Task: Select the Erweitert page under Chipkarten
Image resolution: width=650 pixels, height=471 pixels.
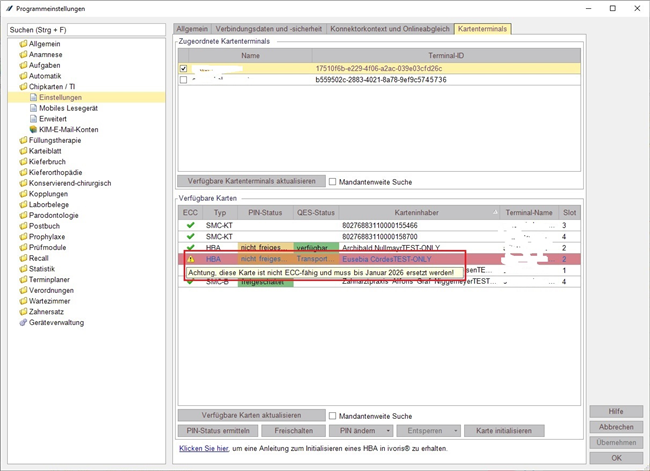Action: coord(52,119)
